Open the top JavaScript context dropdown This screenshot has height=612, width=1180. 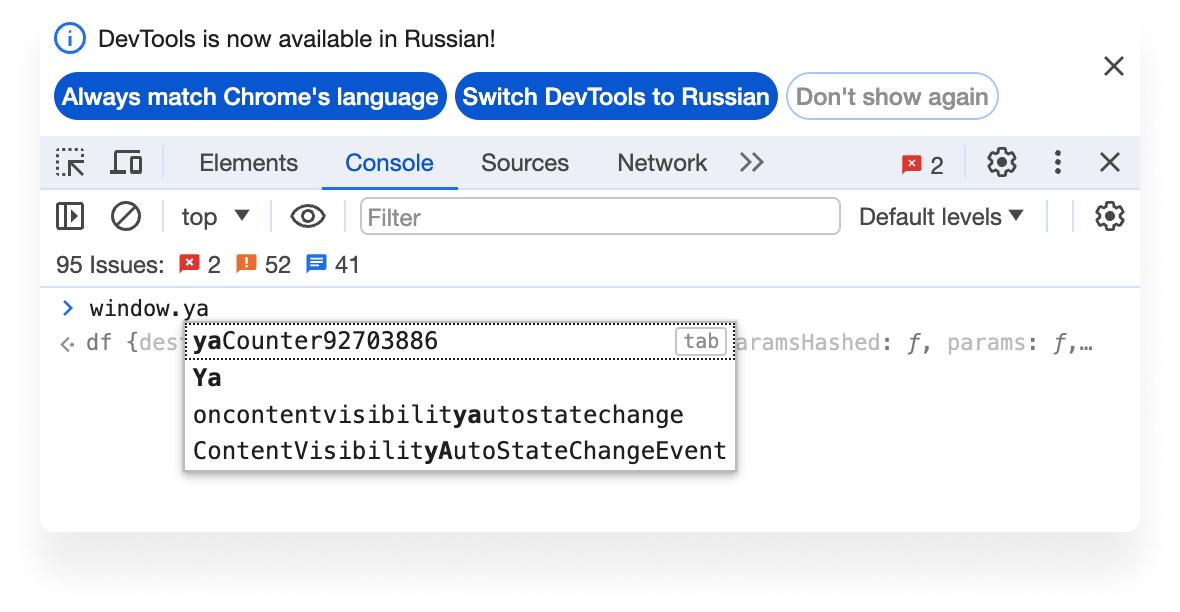[x=215, y=217]
